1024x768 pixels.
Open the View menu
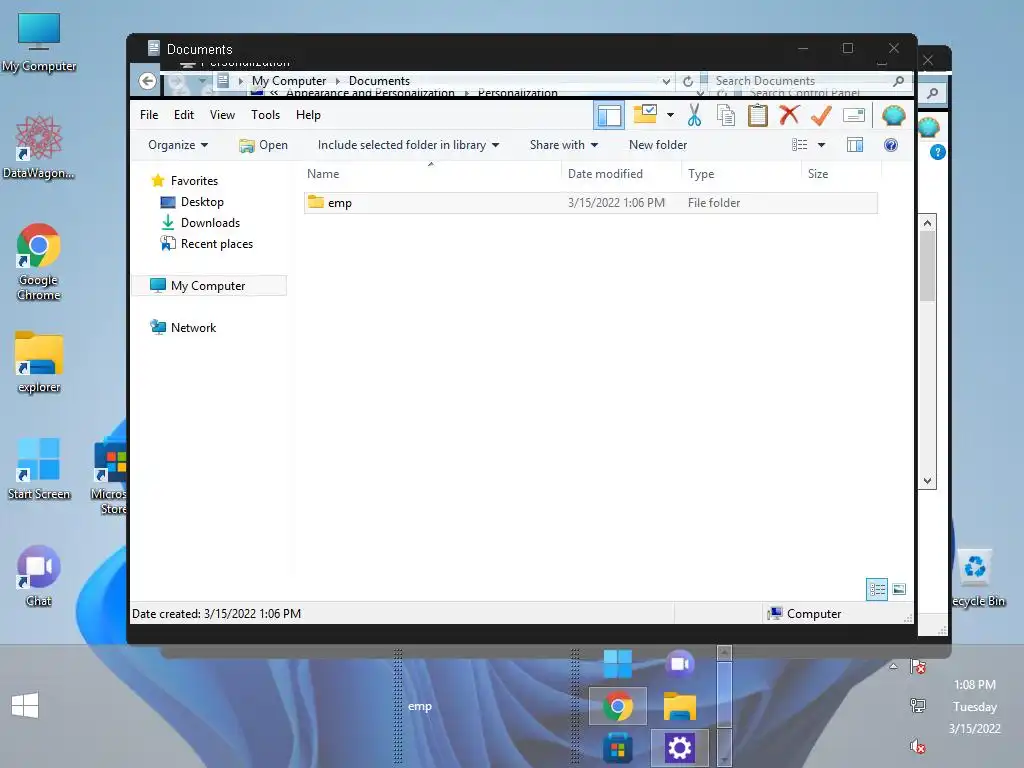tap(222, 115)
